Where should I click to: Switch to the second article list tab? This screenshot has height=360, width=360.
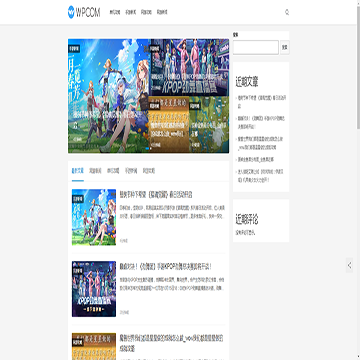[95, 171]
